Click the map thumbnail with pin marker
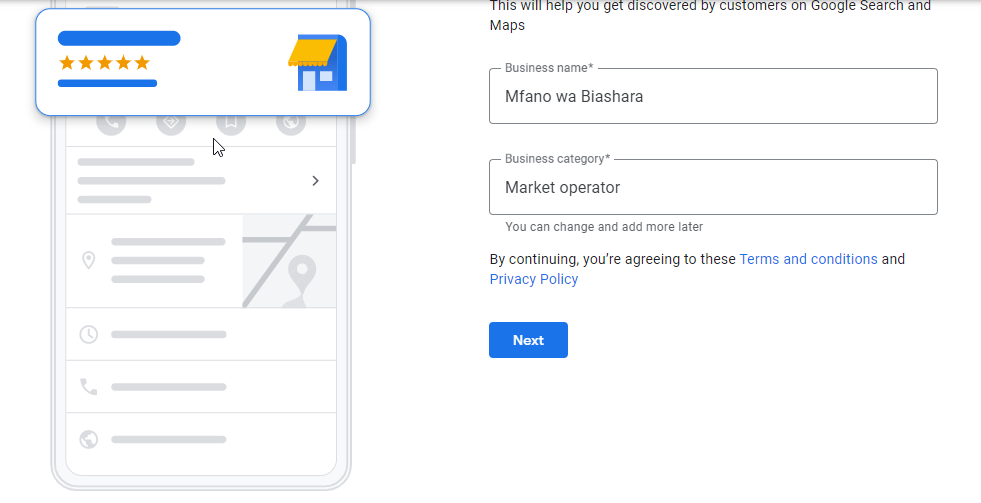This screenshot has height=503, width=981. click(x=289, y=261)
